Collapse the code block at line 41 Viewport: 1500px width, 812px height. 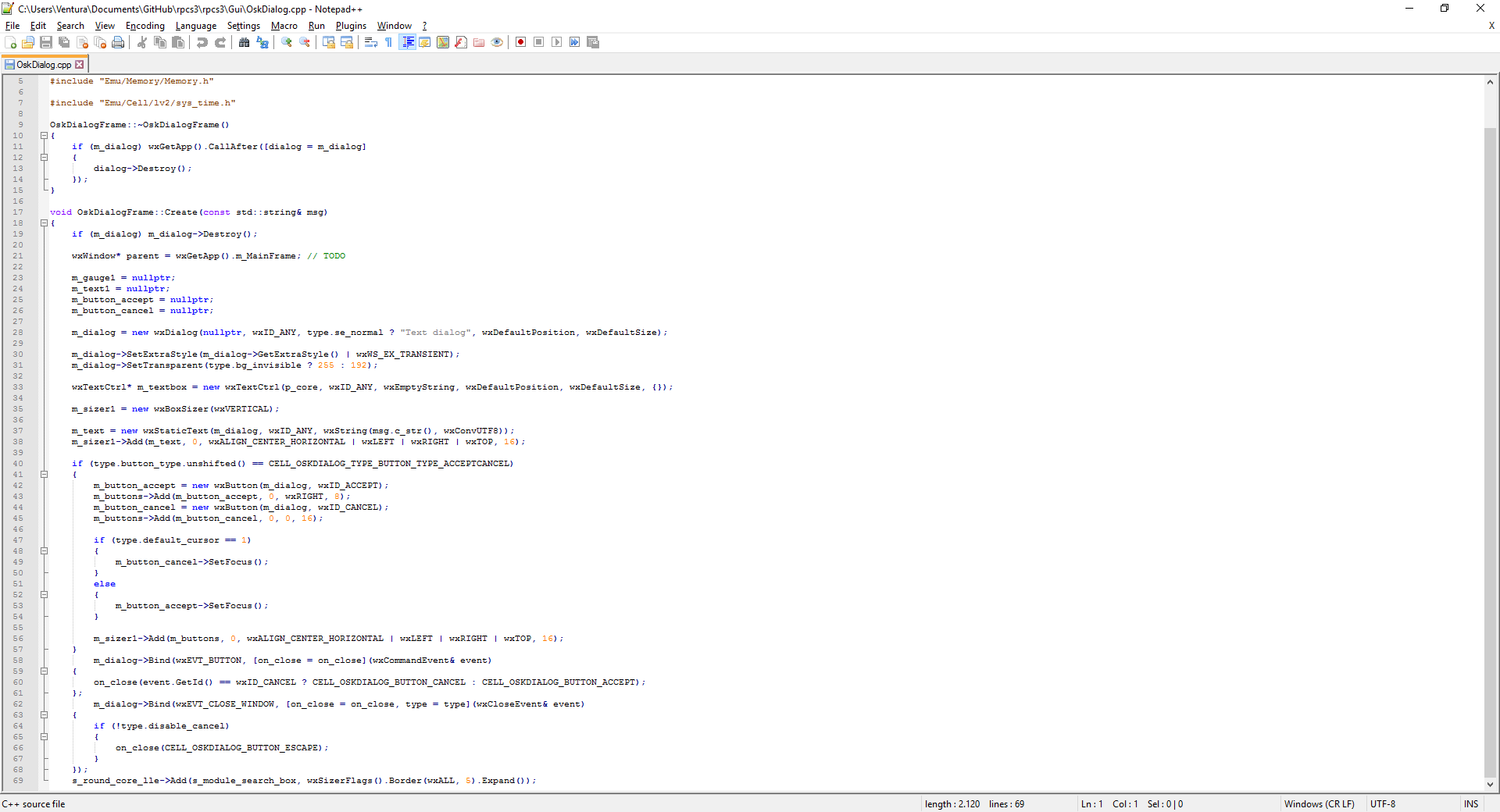tap(45, 475)
